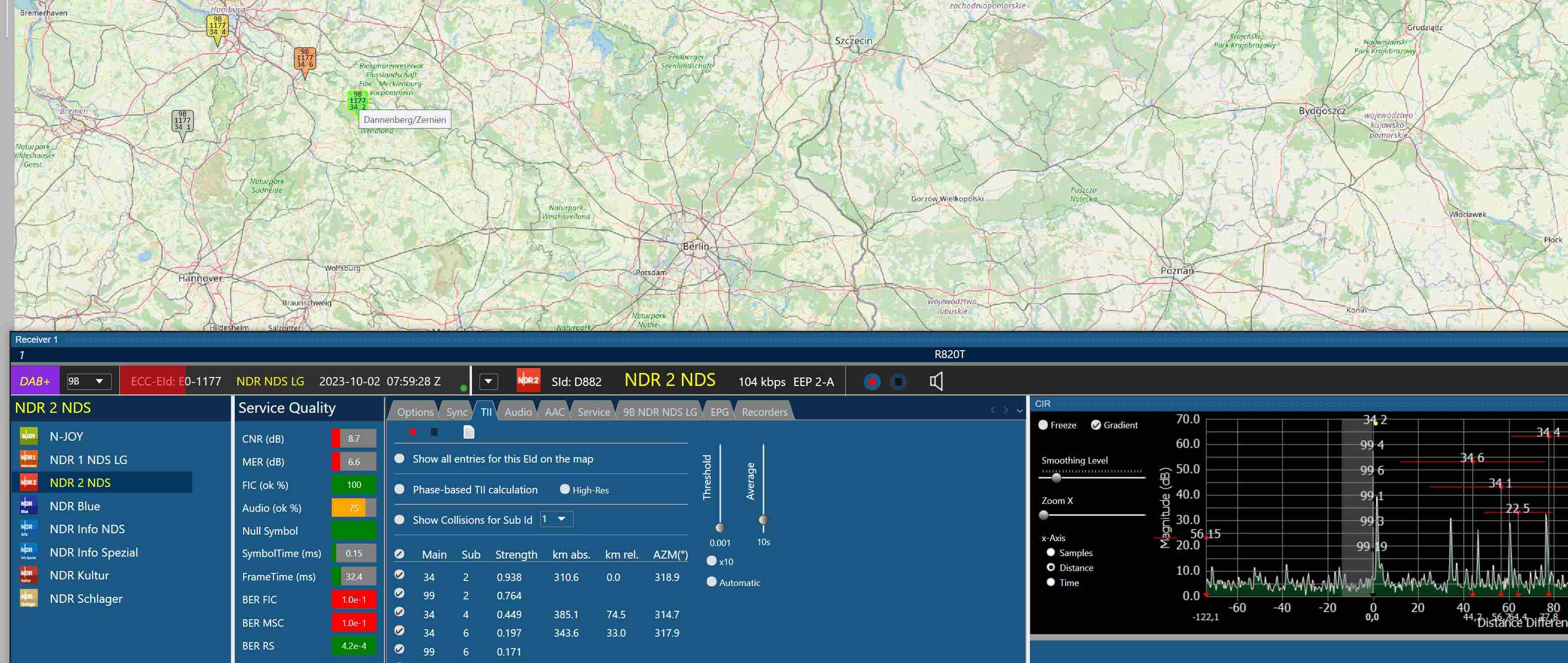Switch to the Options tab
The image size is (1568, 663).
pyautogui.click(x=415, y=411)
